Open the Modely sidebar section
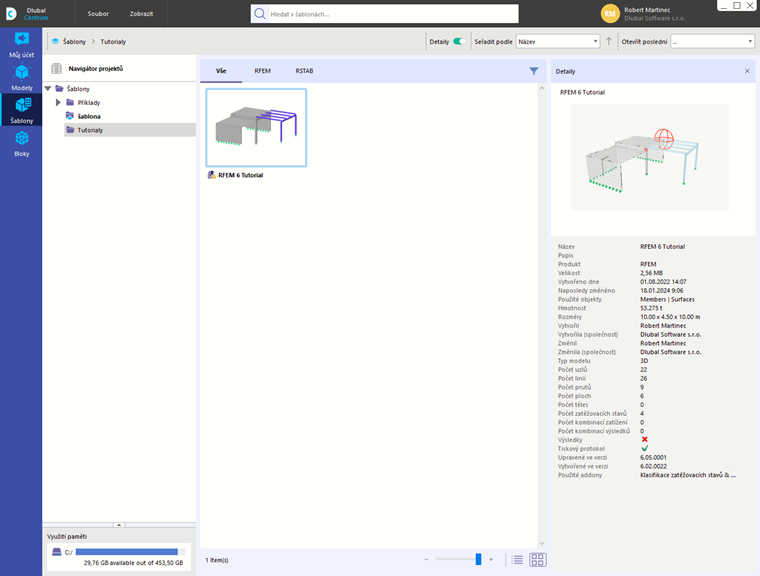Image resolution: width=760 pixels, height=576 pixels. coord(21,77)
